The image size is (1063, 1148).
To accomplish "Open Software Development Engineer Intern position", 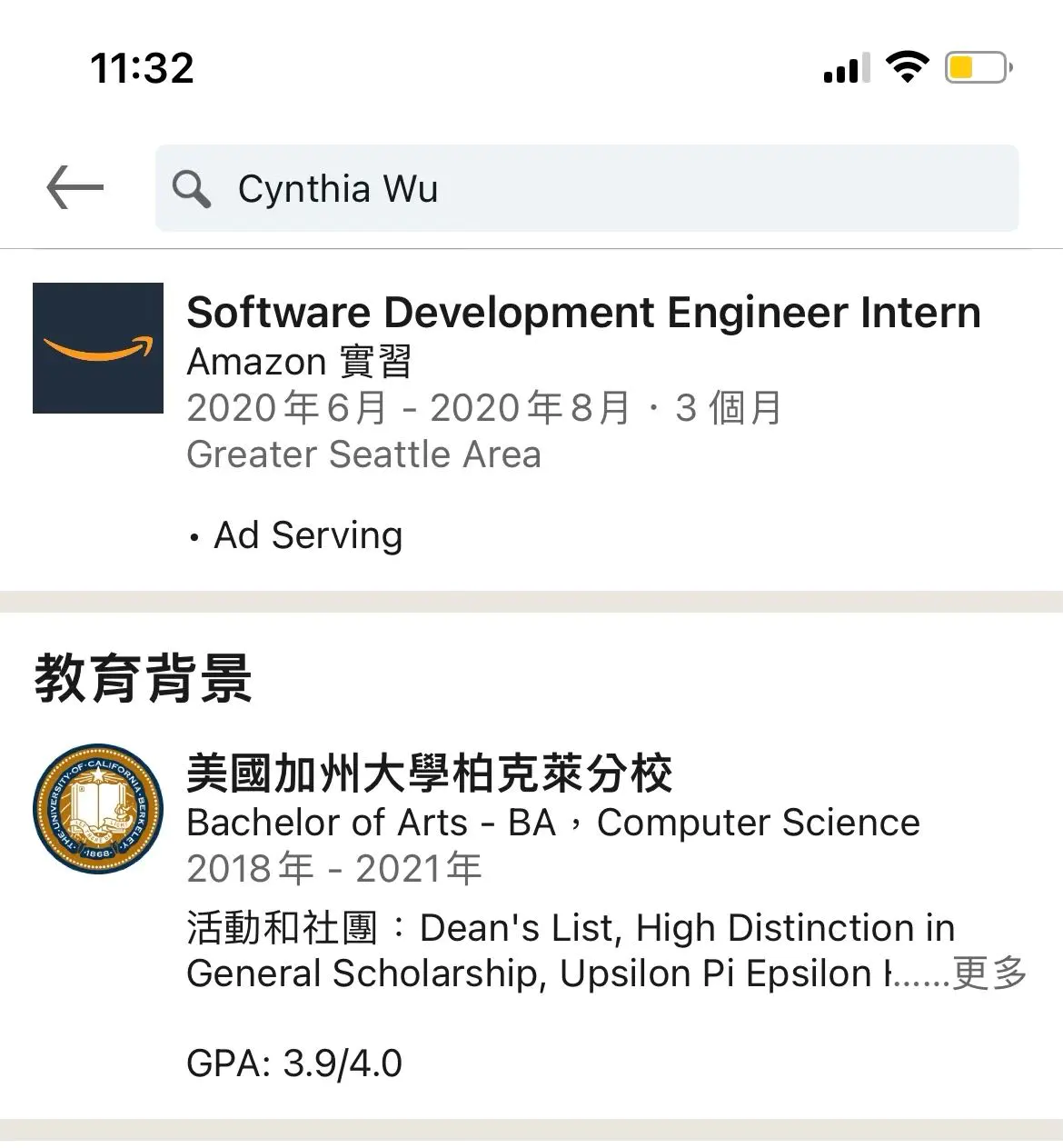I will pos(583,313).
